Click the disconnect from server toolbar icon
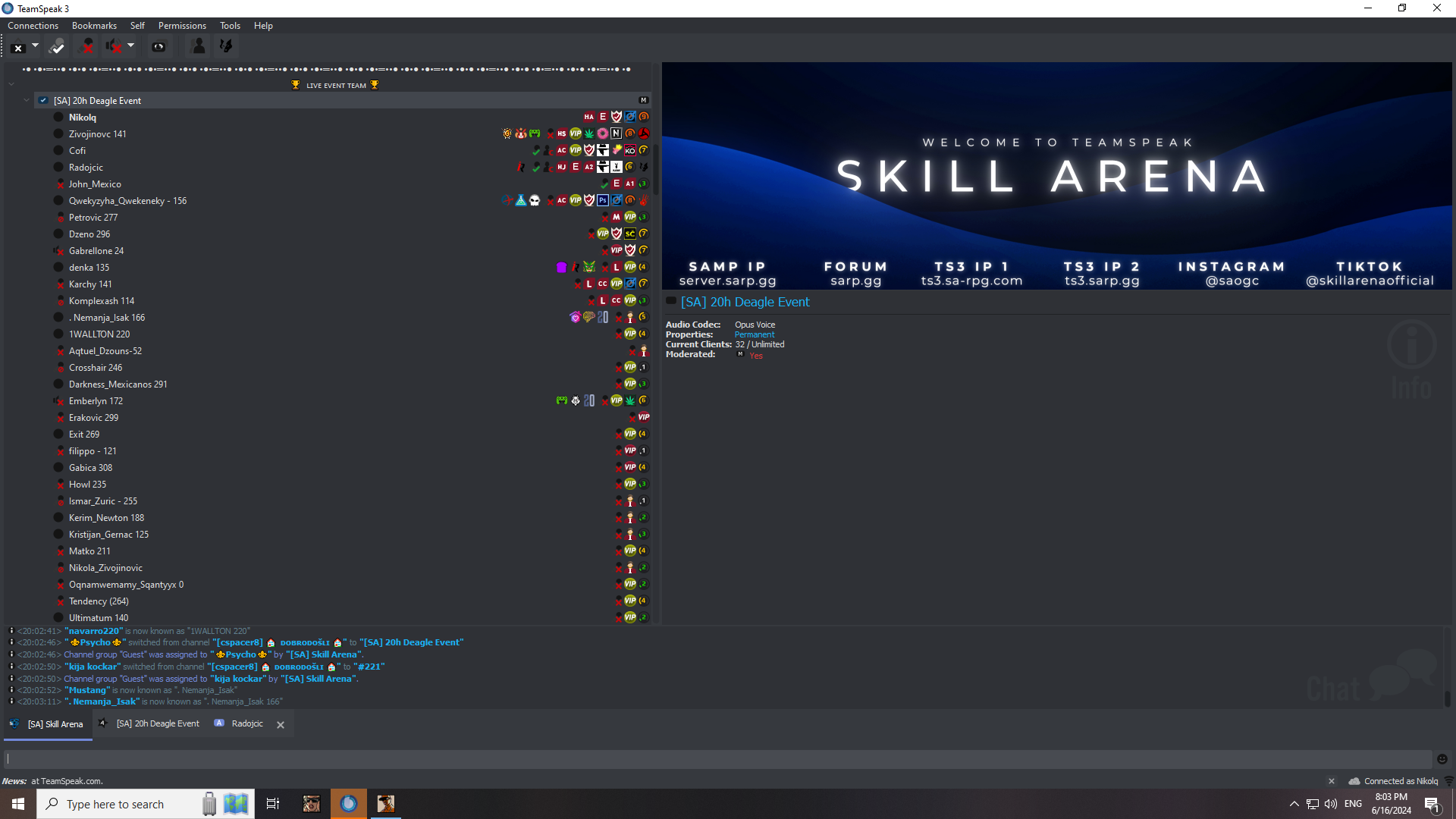The image size is (1456, 819). (x=18, y=47)
